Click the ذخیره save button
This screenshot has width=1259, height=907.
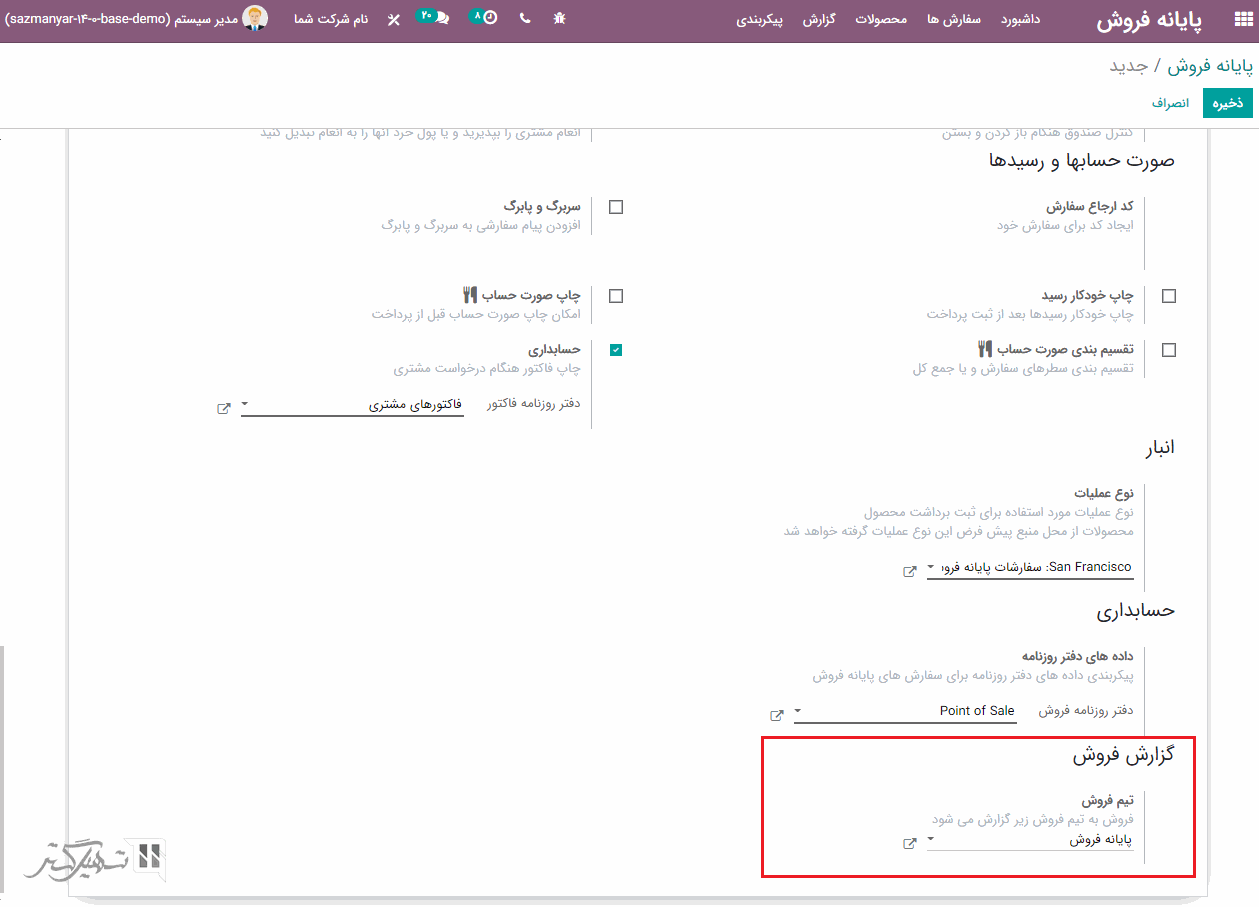[1227, 103]
